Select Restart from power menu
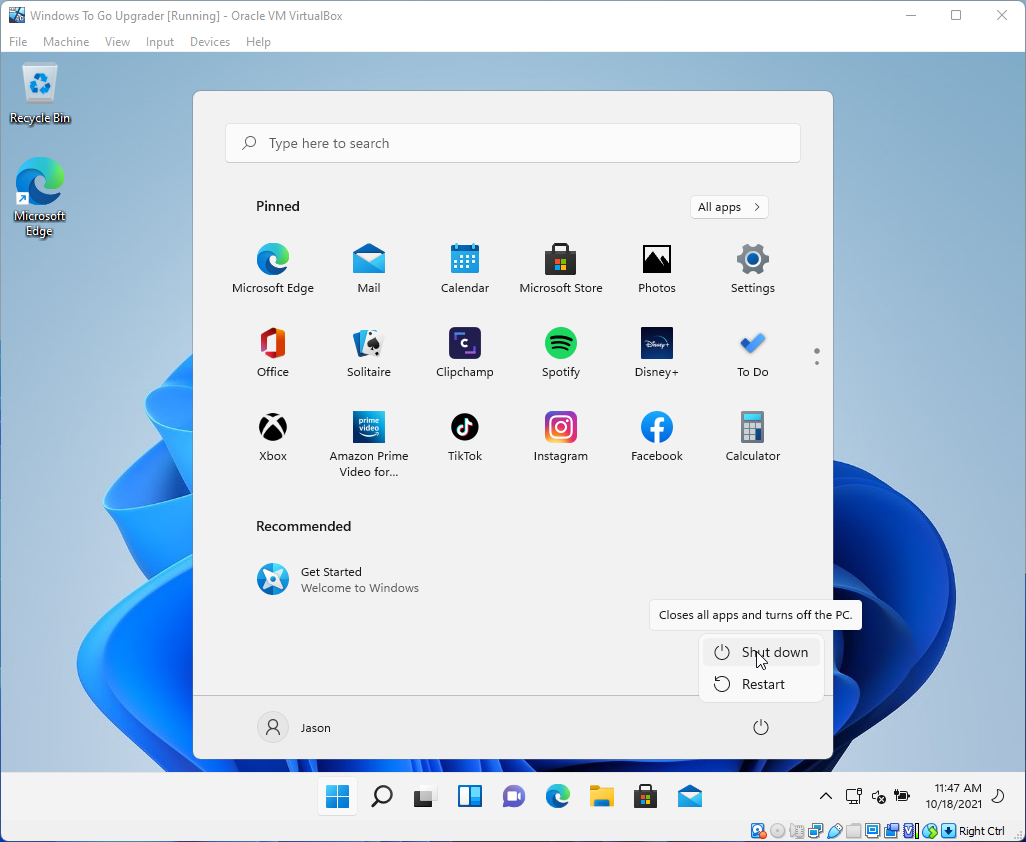This screenshot has height=842, width=1026. pos(761,684)
